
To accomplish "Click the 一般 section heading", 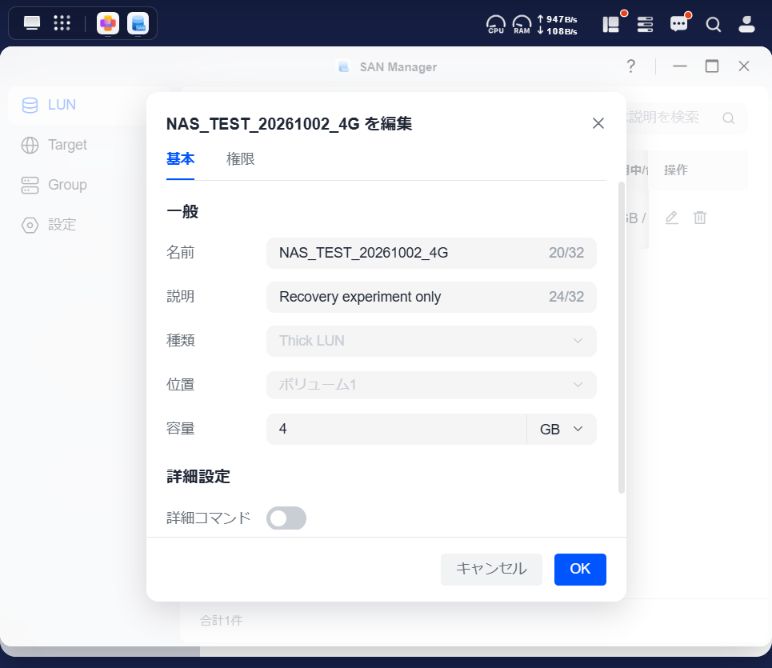I will point(182,212).
